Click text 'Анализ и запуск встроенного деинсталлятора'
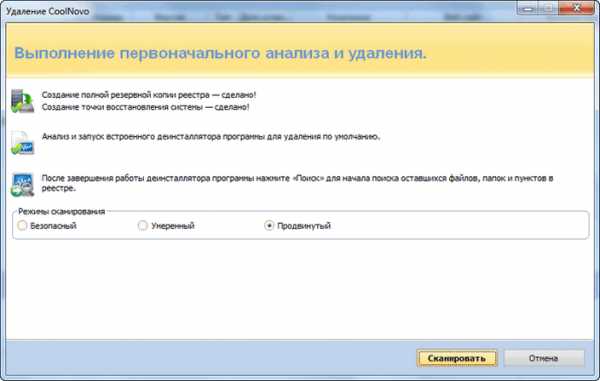Screen dimensions: 600x381 tap(131, 137)
